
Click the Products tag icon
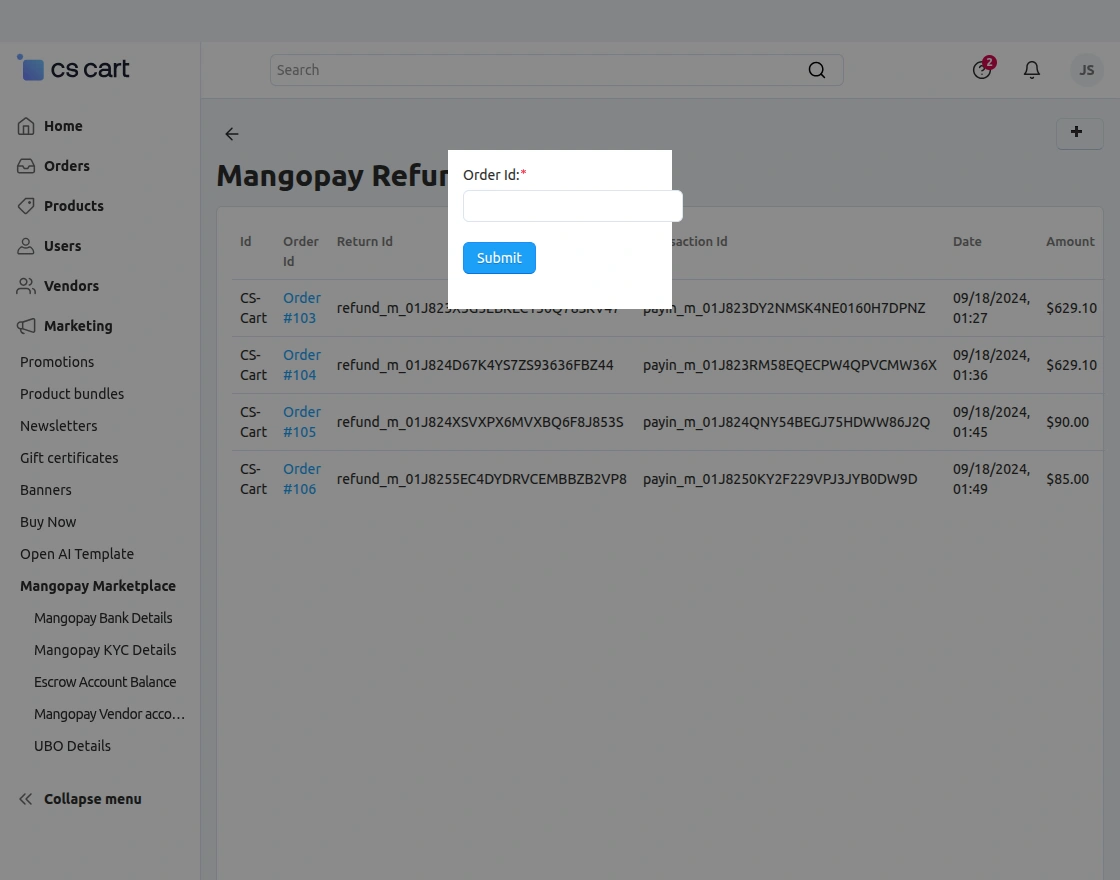pos(26,206)
